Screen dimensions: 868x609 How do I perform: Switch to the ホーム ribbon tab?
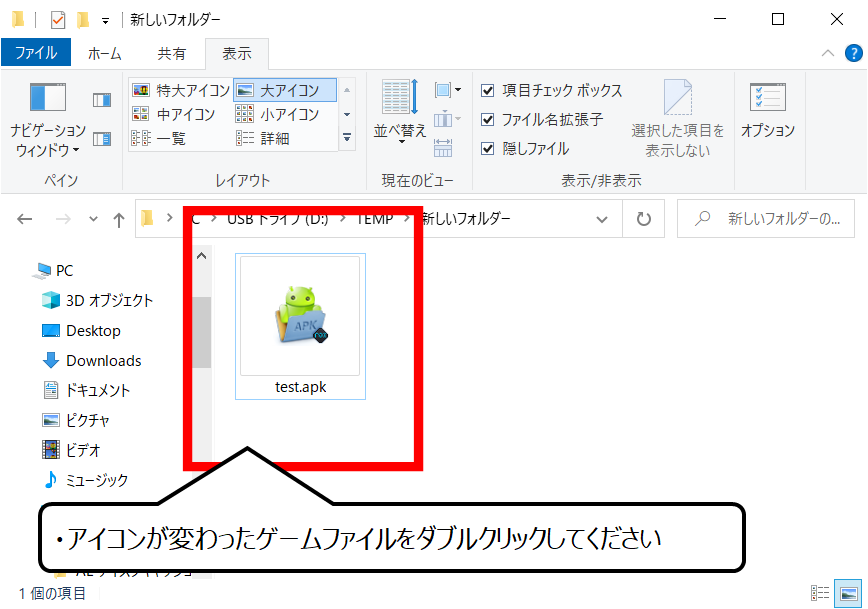click(105, 53)
